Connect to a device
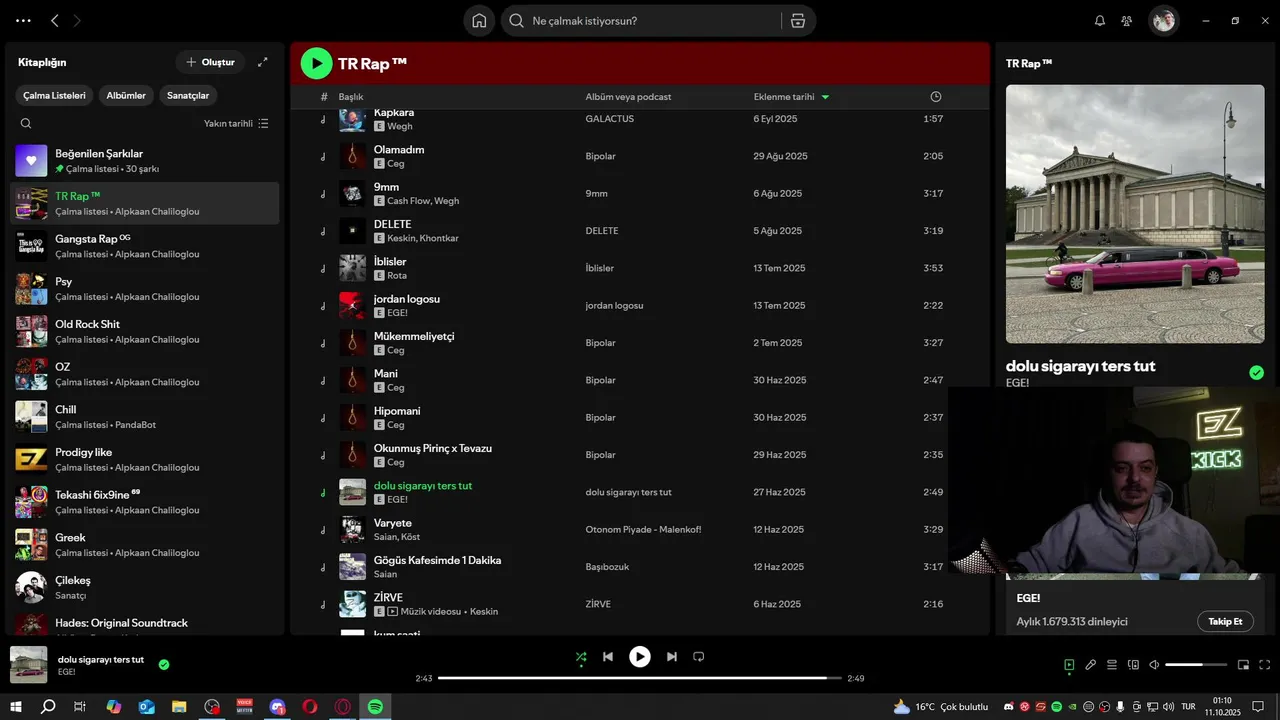Image resolution: width=1280 pixels, height=720 pixels. coord(1133,665)
